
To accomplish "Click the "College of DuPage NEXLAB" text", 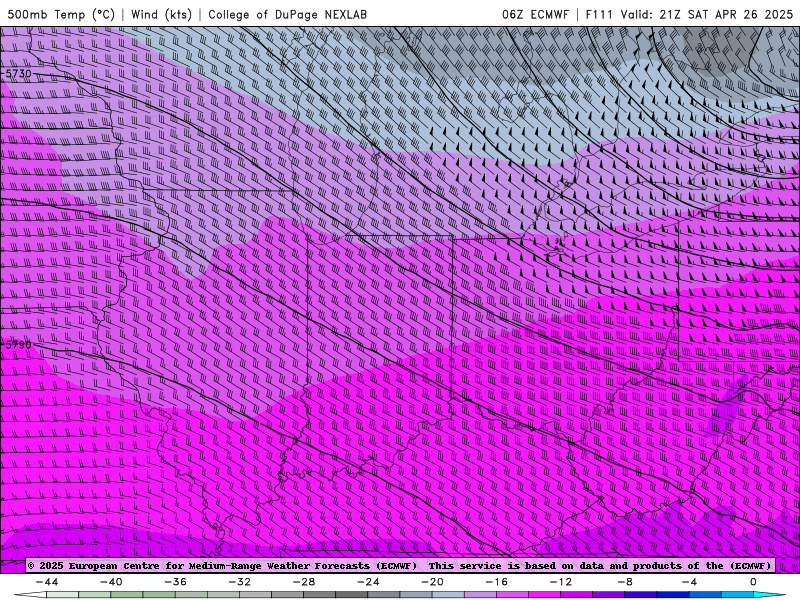I will tap(287, 14).
